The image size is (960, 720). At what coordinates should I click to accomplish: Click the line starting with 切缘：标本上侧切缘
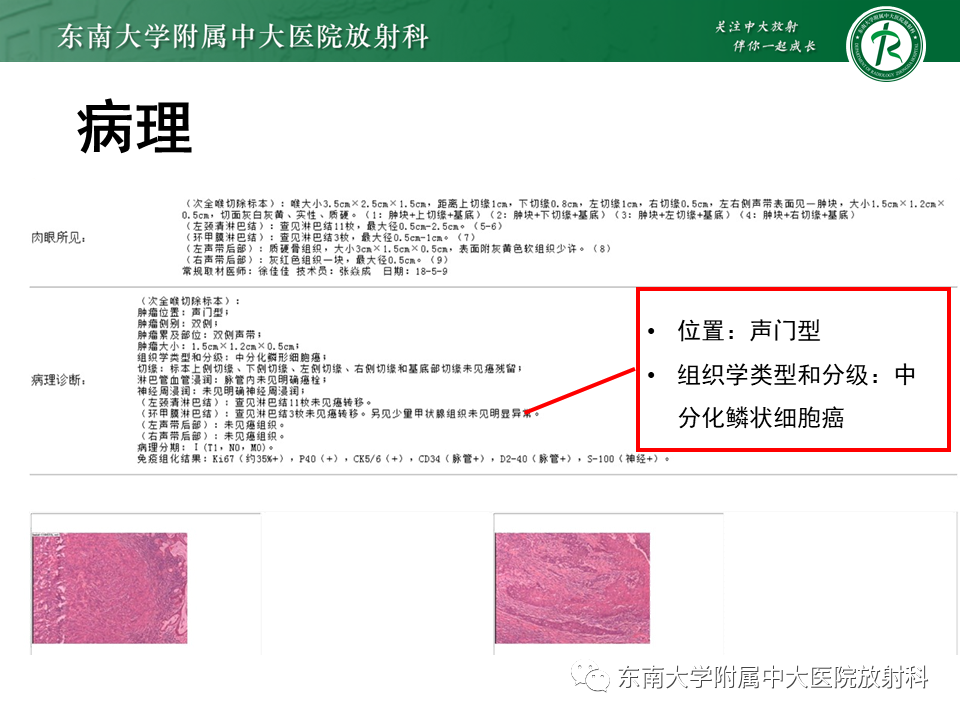tap(329, 369)
